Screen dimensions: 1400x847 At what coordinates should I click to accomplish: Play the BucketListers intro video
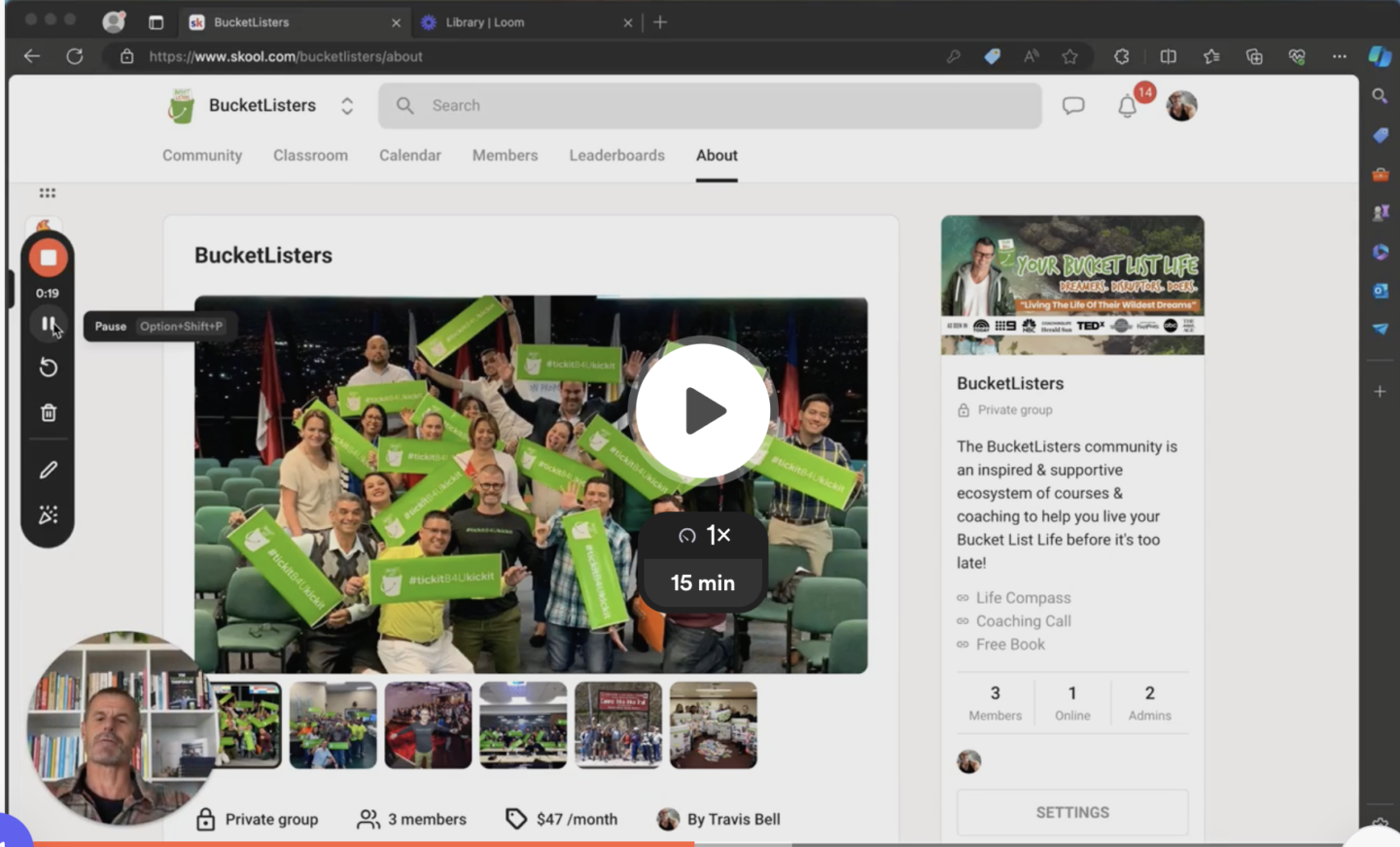(703, 410)
